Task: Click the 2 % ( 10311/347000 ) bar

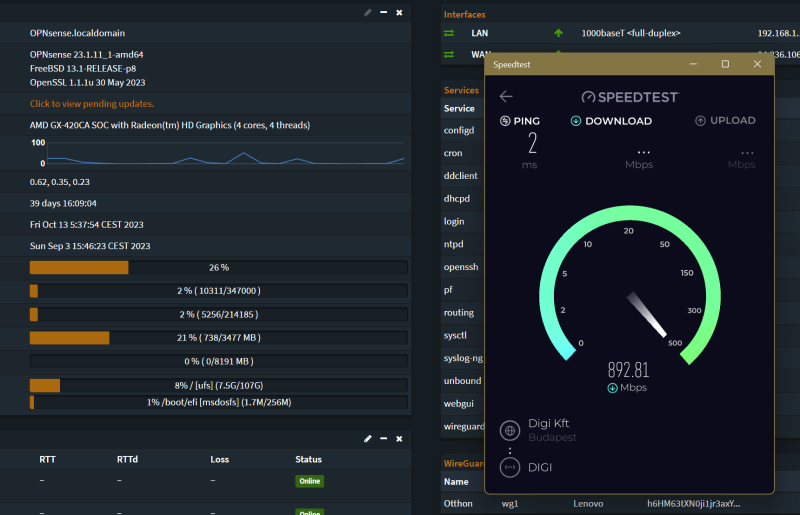Action: 218,291
